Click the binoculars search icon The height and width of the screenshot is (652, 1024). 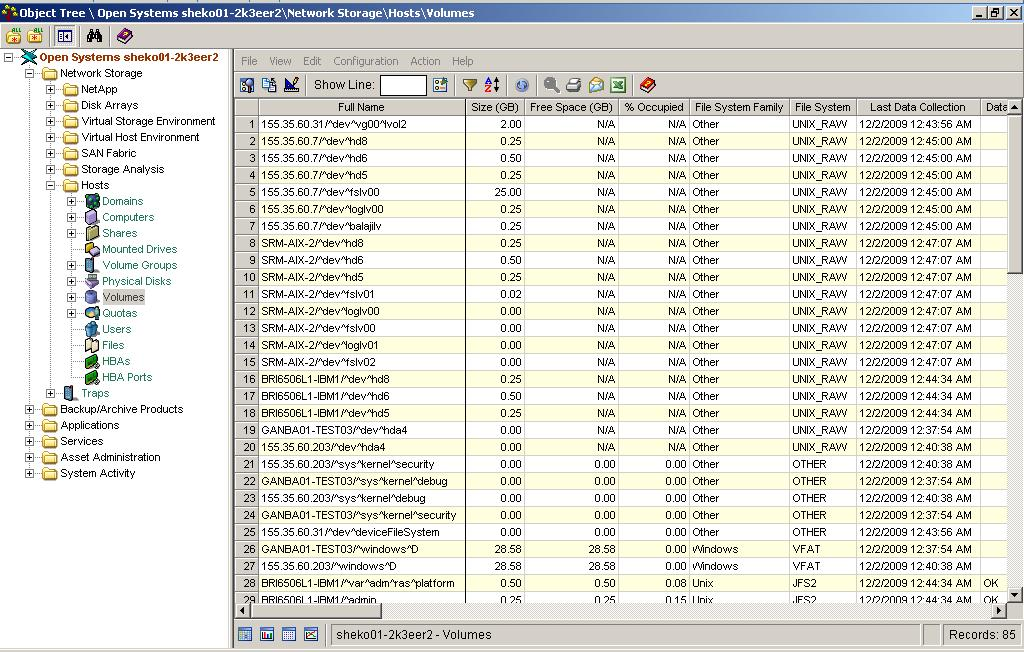94,36
